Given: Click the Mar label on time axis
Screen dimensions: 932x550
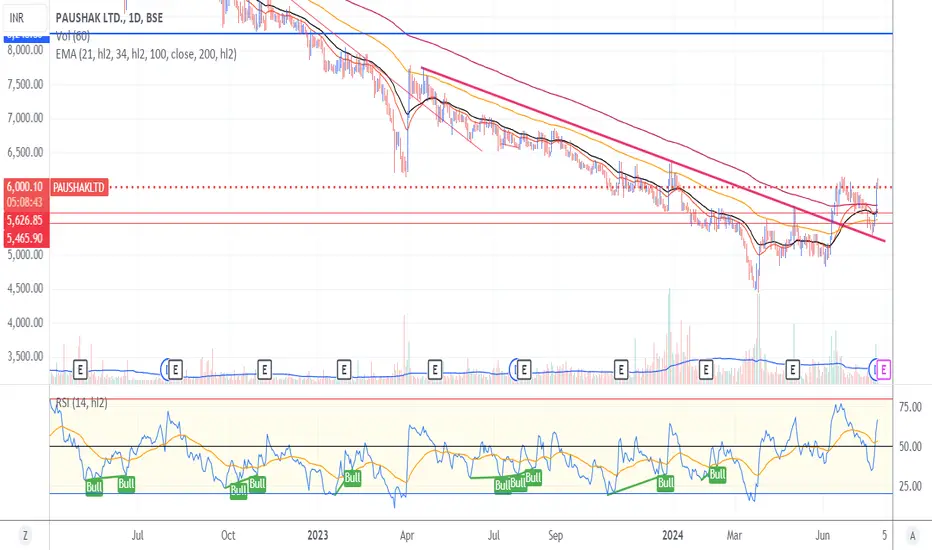Looking at the screenshot, I should [x=734, y=535].
